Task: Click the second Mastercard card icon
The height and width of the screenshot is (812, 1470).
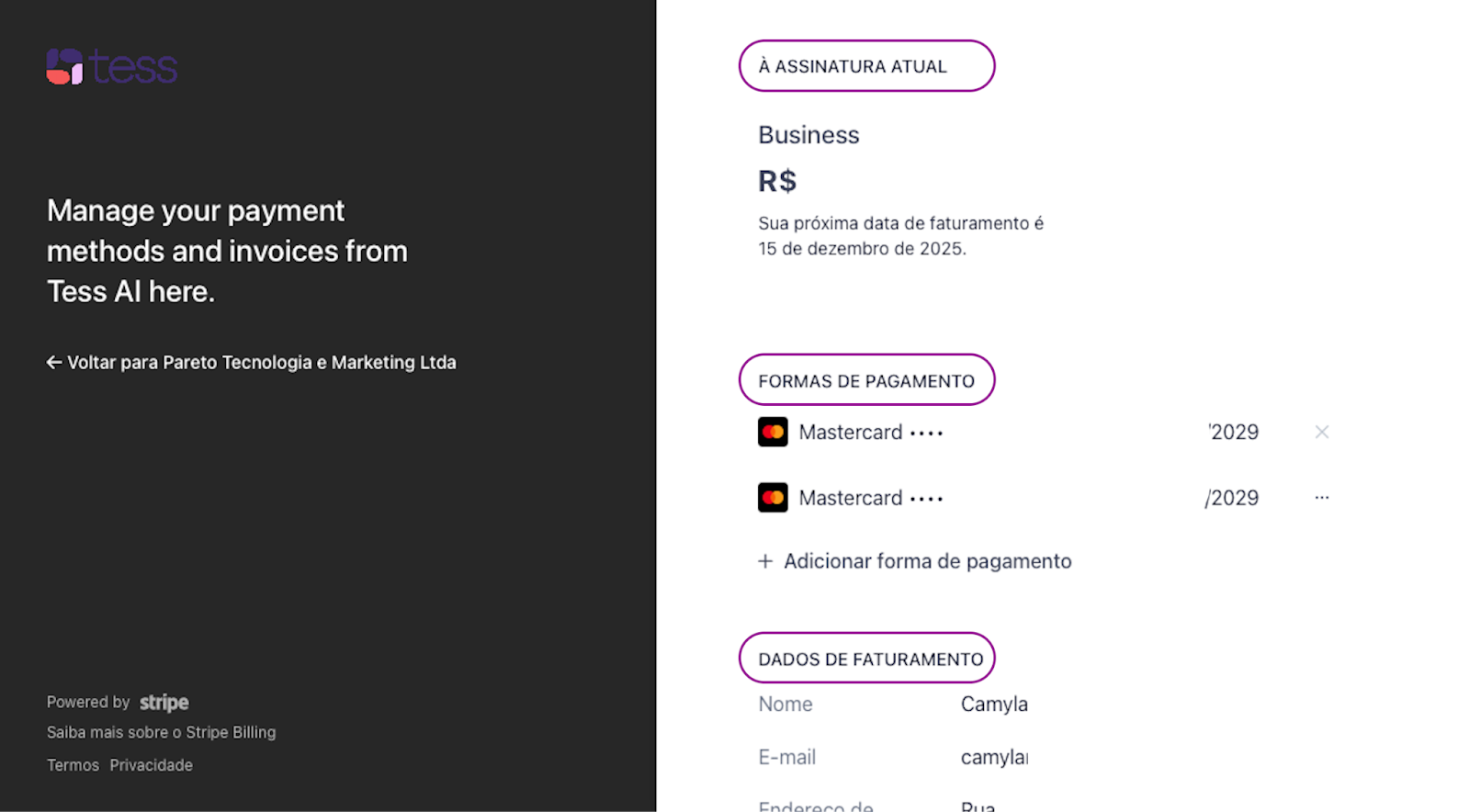Action: click(773, 498)
